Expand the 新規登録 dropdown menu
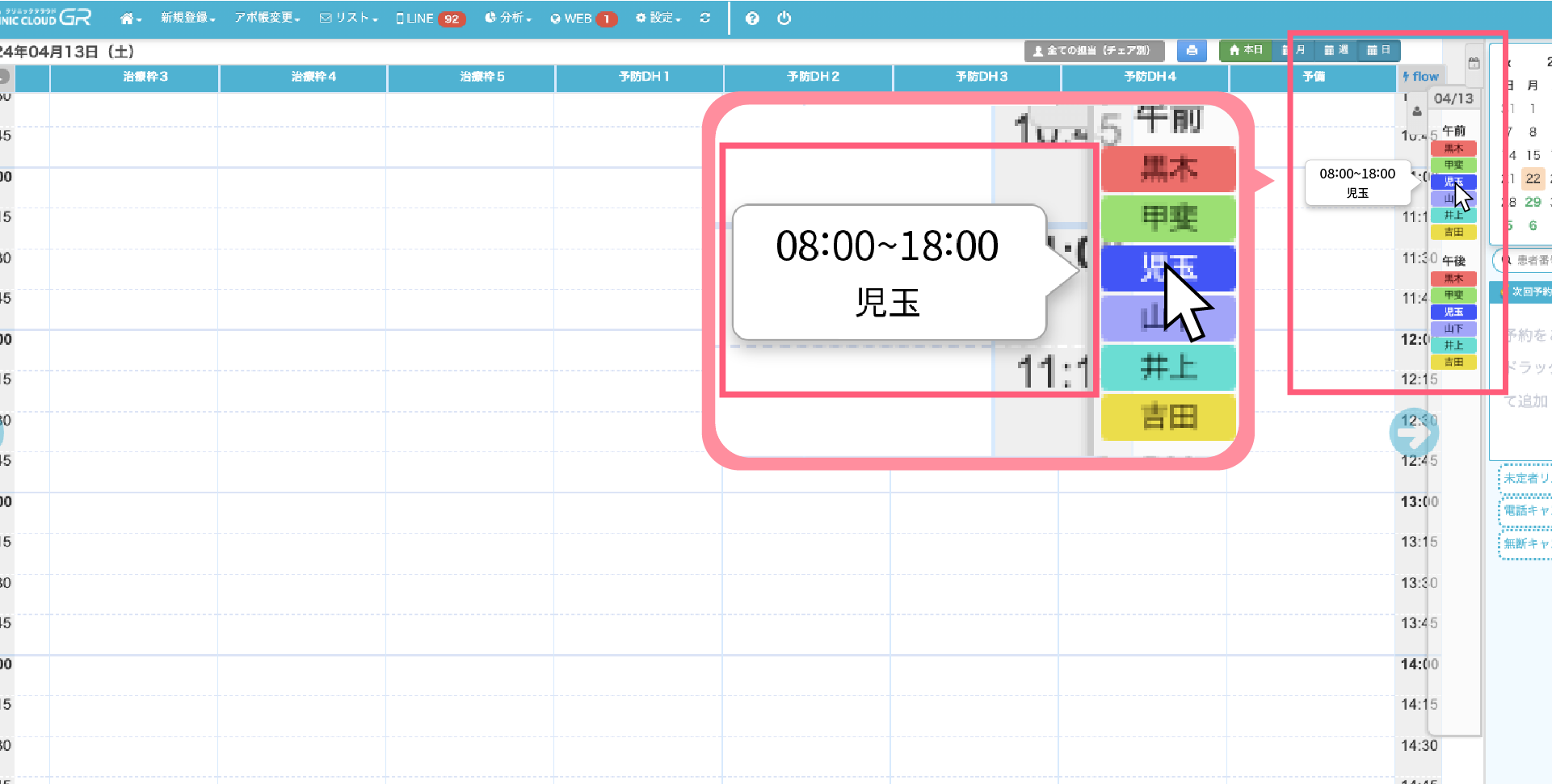Screen dimensions: 1552x784 coord(187,19)
